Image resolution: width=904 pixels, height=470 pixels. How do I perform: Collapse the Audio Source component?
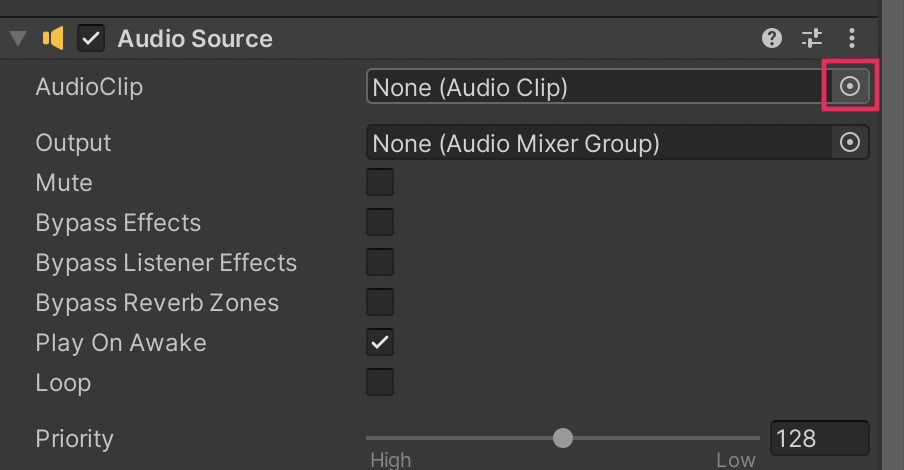[x=18, y=39]
